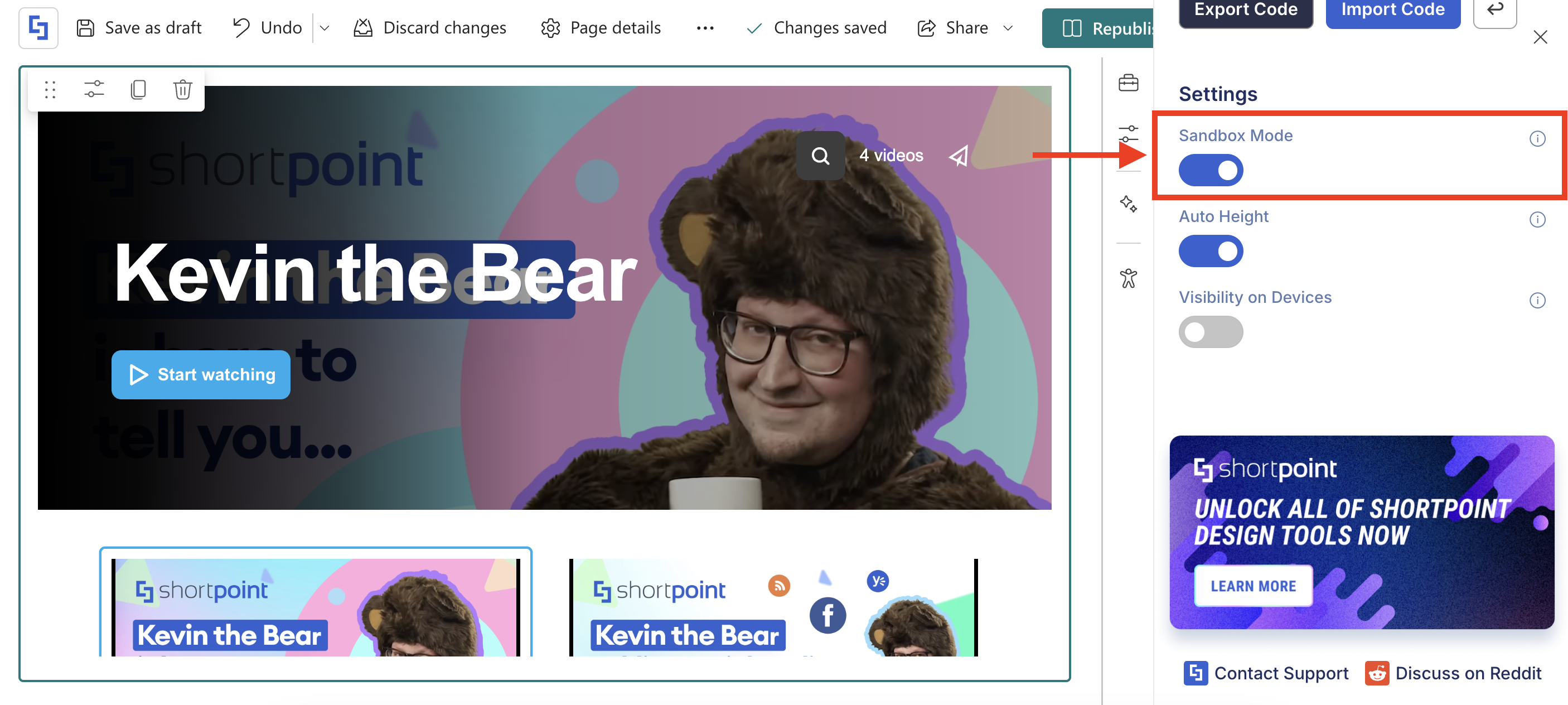This screenshot has width=1568, height=705.
Task: Click the search icon on video banner
Action: [x=820, y=156]
